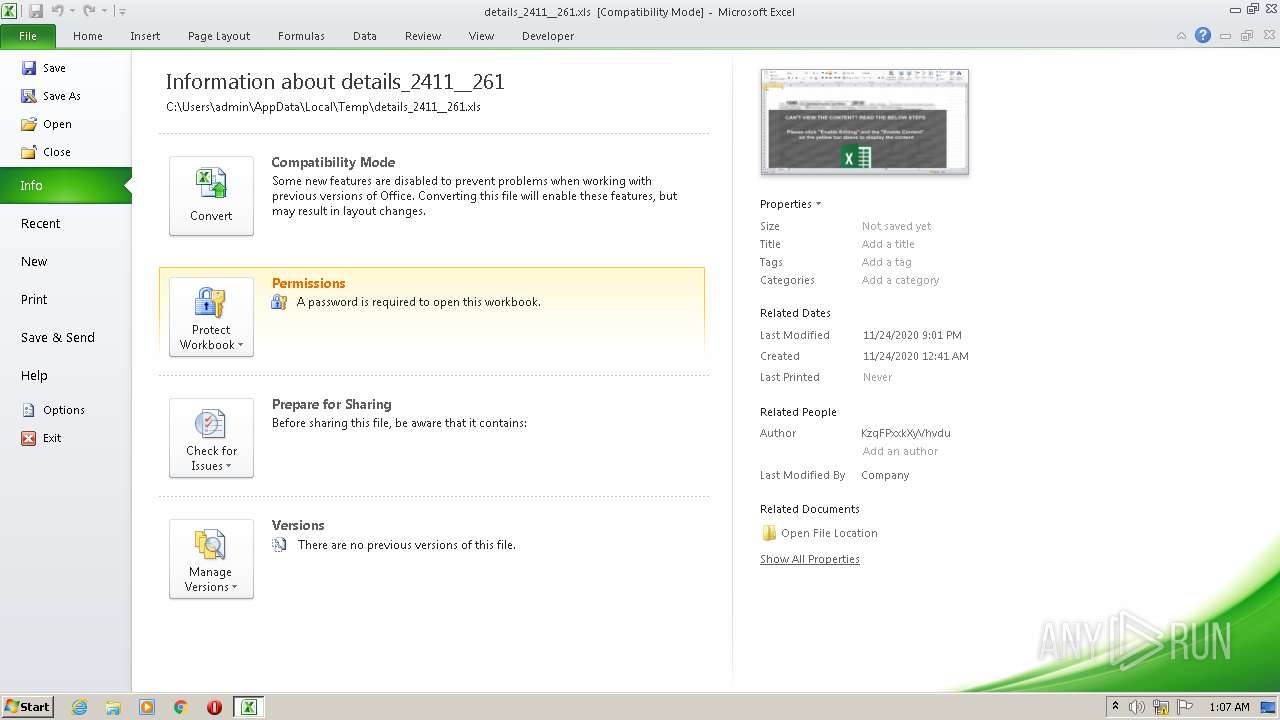1280x720 pixels.
Task: Open the Review tab
Action: [x=423, y=36]
